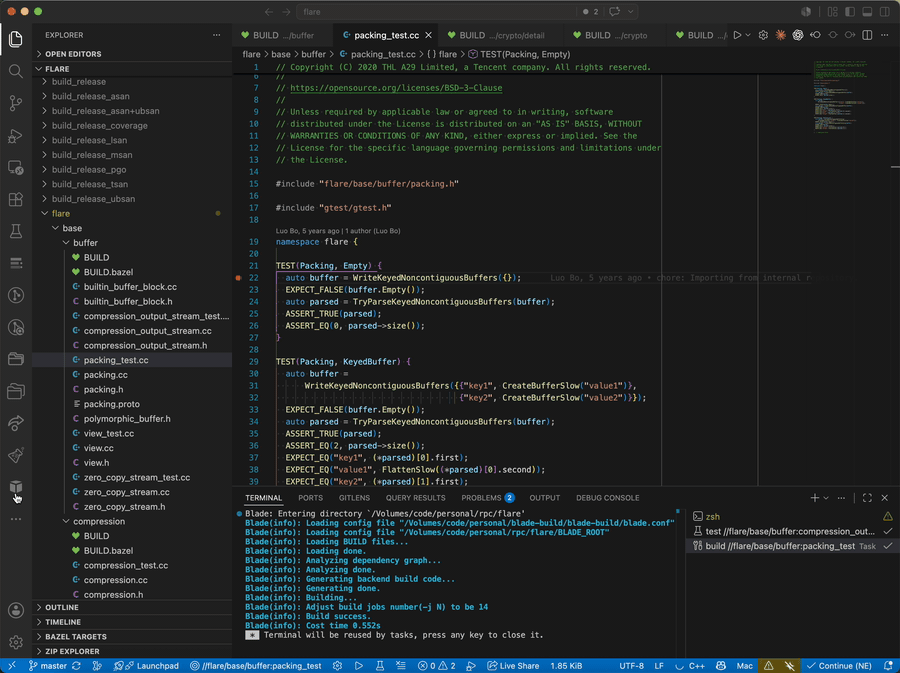Image resolution: width=900 pixels, height=673 pixels.
Task: Run the file with the editor play button
Action: [x=738, y=35]
